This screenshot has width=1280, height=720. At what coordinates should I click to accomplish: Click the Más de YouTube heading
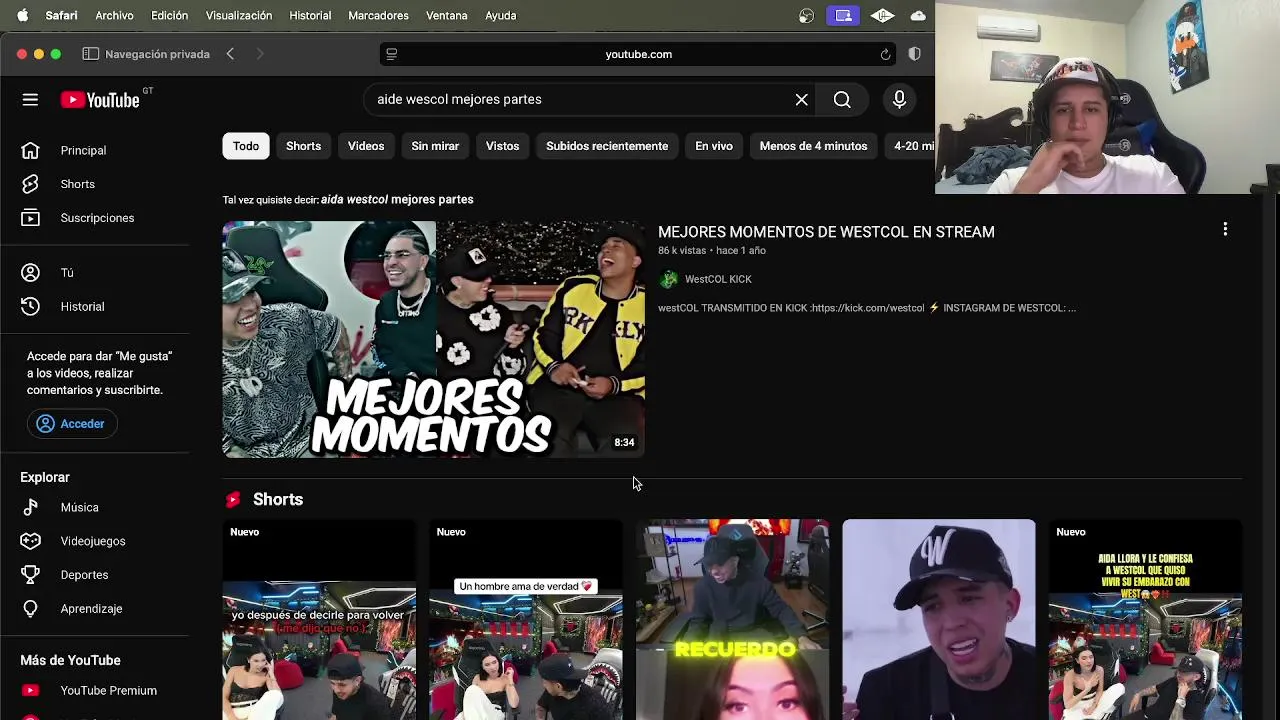pyautogui.click(x=70, y=660)
